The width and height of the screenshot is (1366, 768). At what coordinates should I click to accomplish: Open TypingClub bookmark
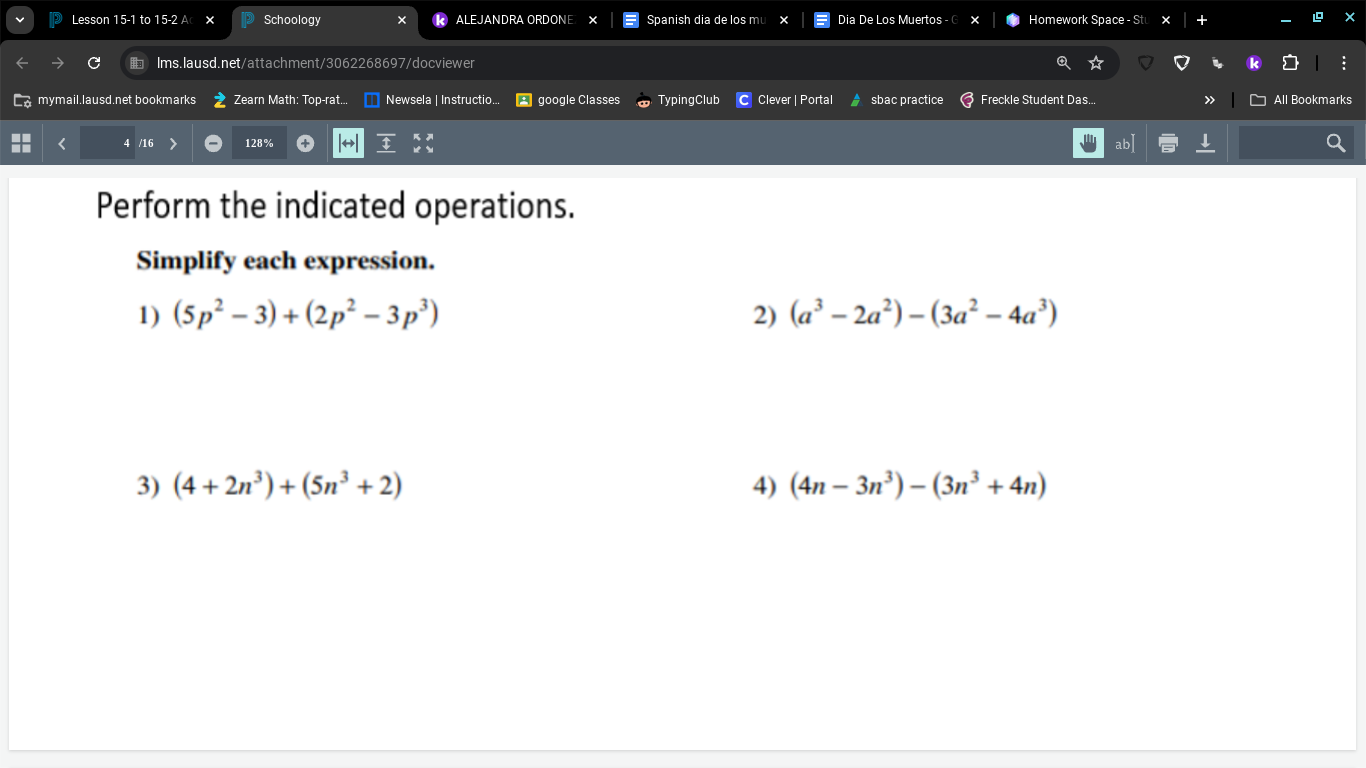click(x=678, y=100)
